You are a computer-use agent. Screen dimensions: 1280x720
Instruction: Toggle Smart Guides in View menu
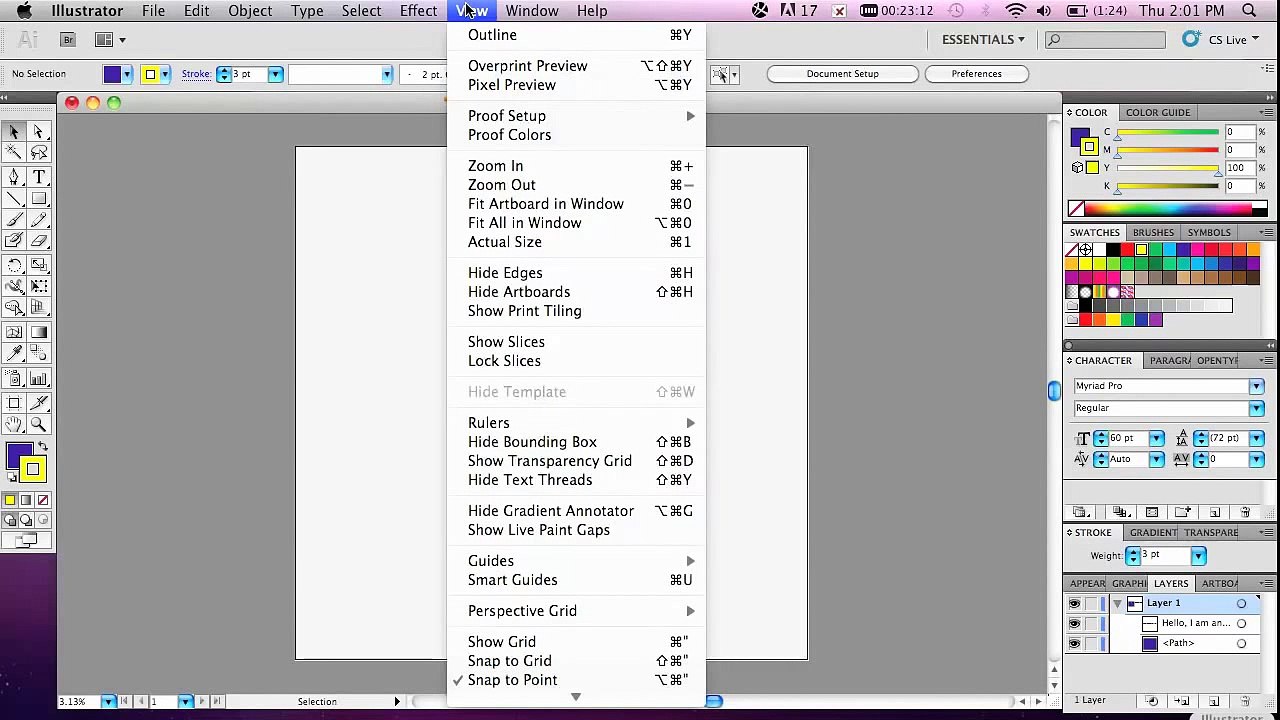576,580
